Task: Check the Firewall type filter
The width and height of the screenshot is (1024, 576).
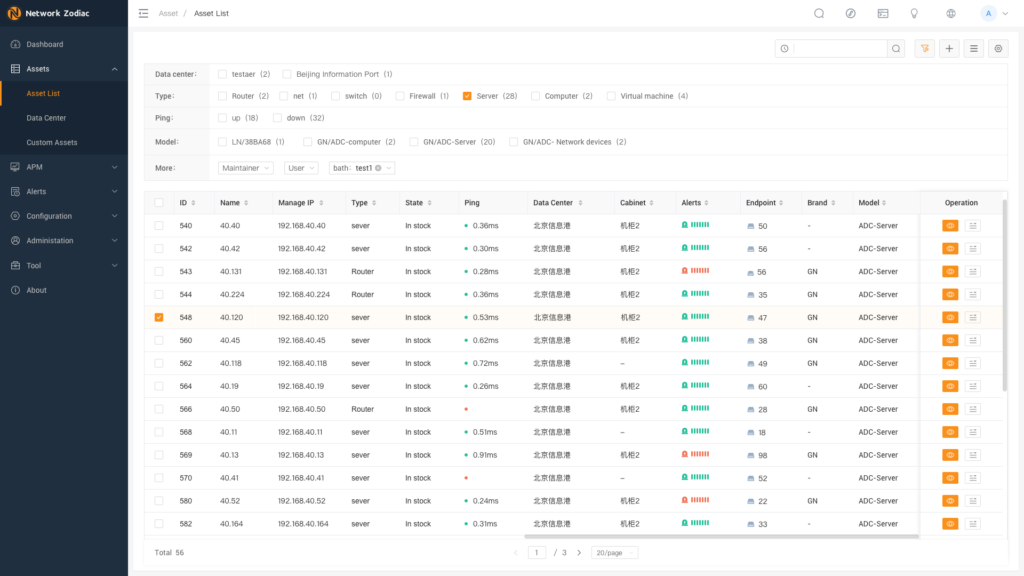Action: [400, 96]
